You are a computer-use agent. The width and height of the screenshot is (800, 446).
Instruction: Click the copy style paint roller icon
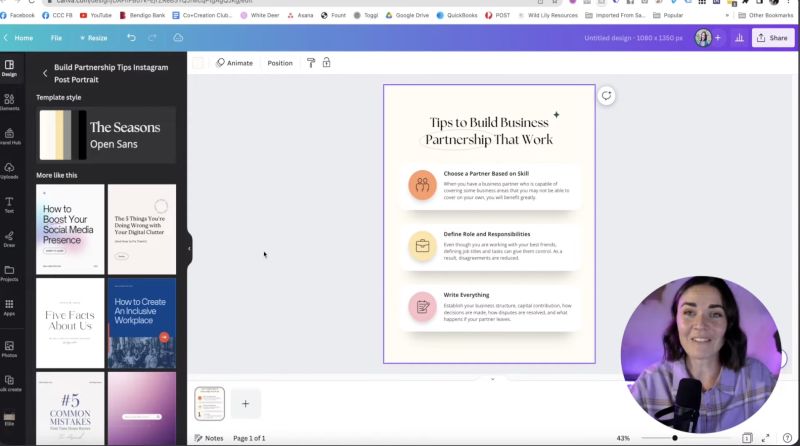click(311, 63)
